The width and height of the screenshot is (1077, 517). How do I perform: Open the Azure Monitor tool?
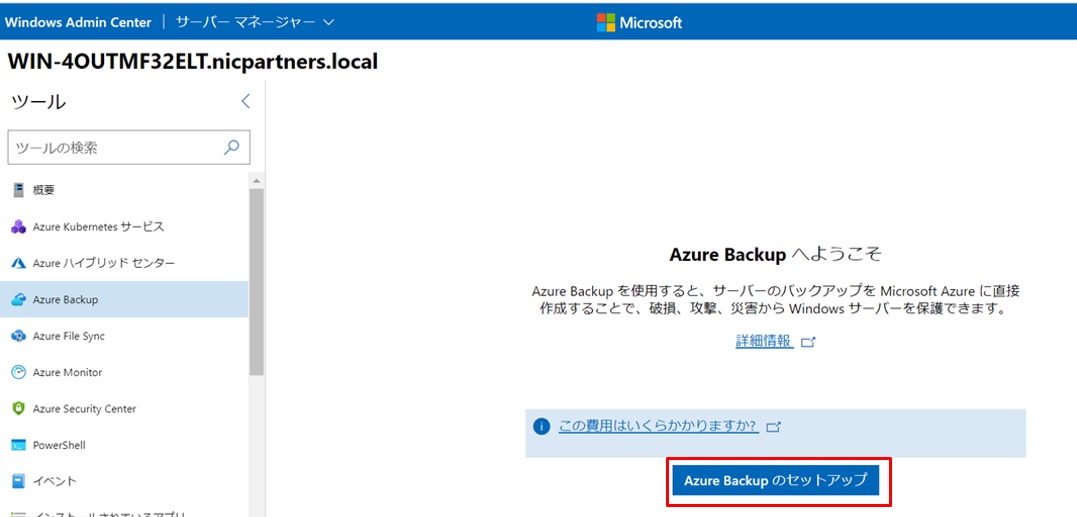coord(124,372)
